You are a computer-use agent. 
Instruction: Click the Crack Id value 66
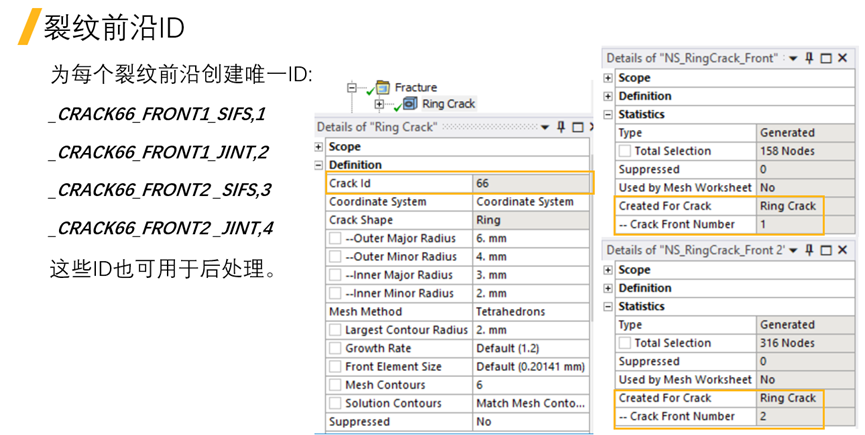[x=532, y=183]
